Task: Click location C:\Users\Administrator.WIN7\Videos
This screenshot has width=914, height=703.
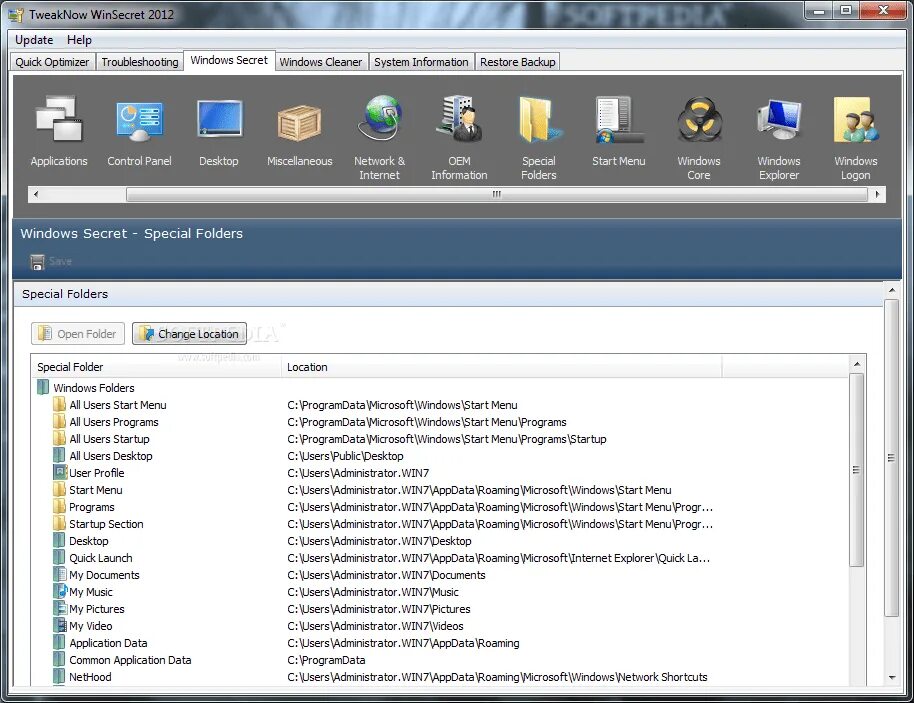Action: 375,626
